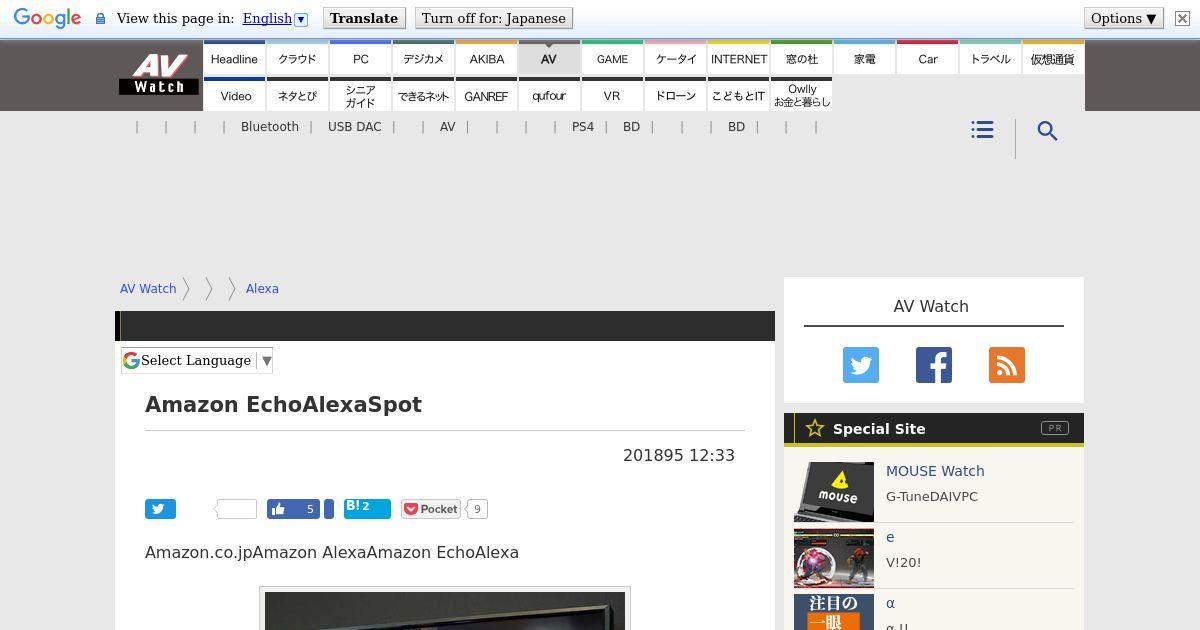Click the Special Site star icon
This screenshot has height=630, width=1200.
click(815, 428)
